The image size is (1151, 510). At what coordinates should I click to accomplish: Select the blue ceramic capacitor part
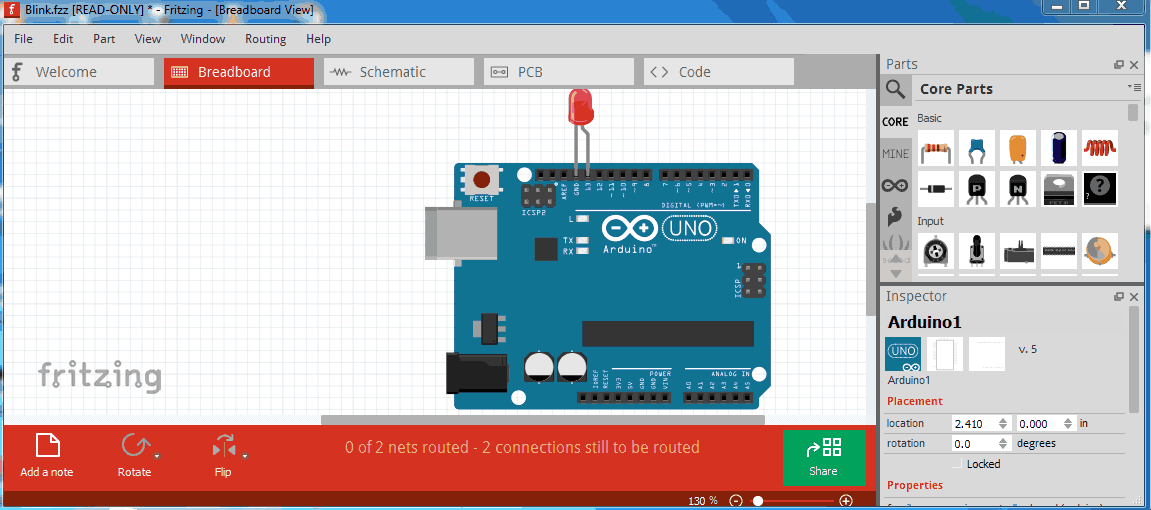pos(977,148)
